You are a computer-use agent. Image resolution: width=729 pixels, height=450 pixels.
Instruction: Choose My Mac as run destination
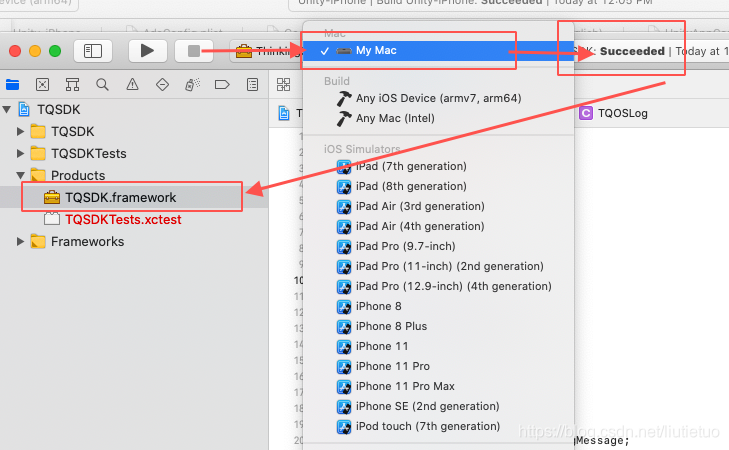[438, 51]
